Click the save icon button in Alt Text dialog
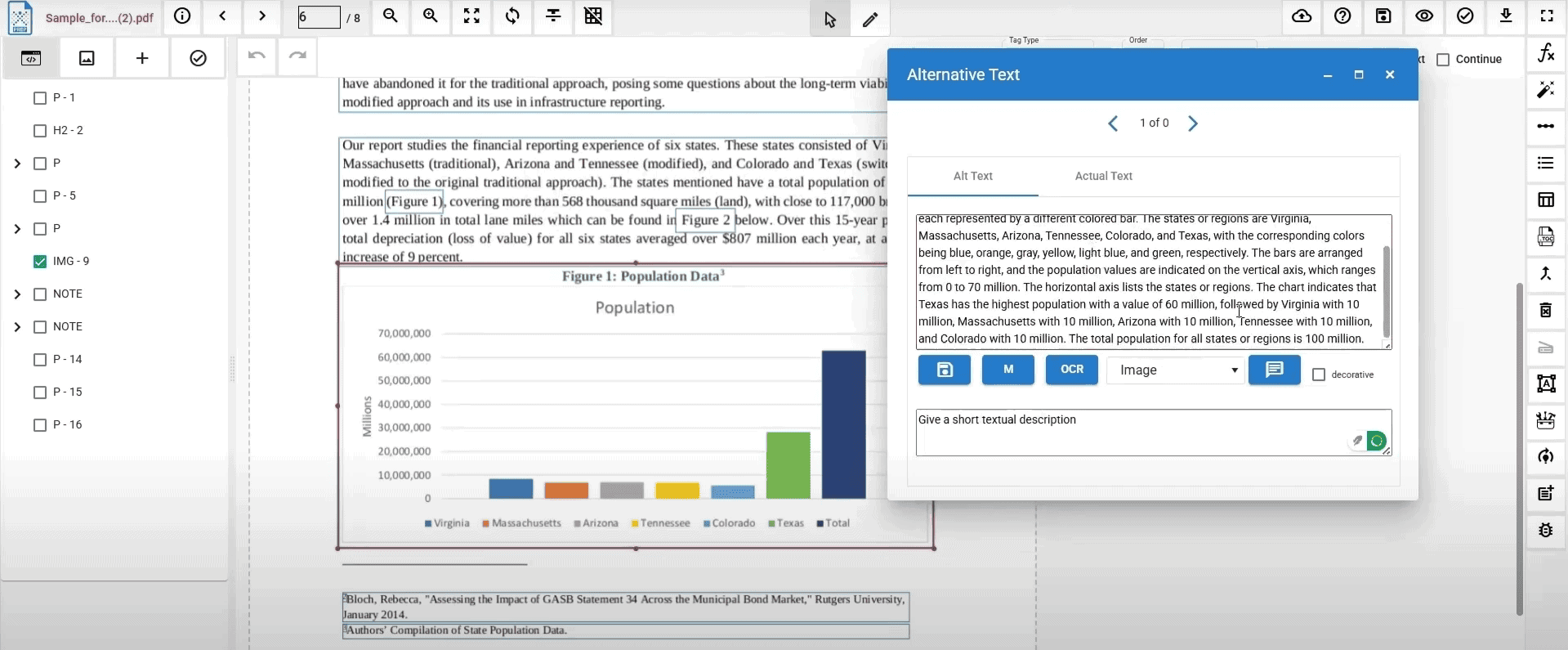 point(944,370)
